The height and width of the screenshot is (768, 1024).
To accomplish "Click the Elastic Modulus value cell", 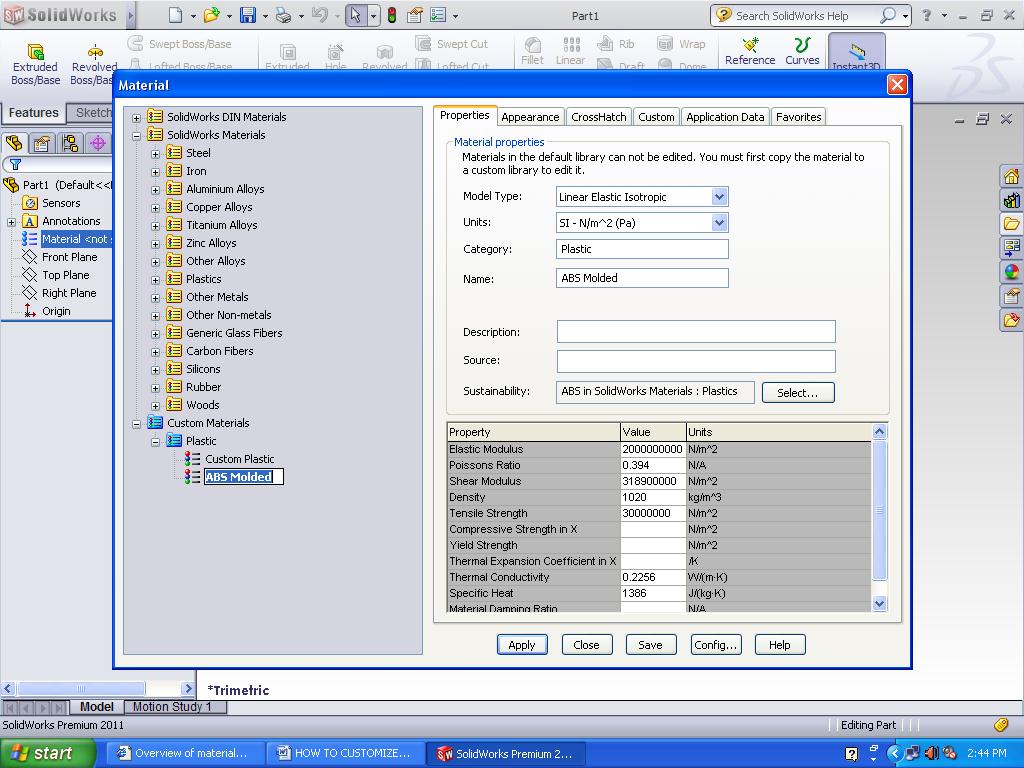I will [x=652, y=449].
